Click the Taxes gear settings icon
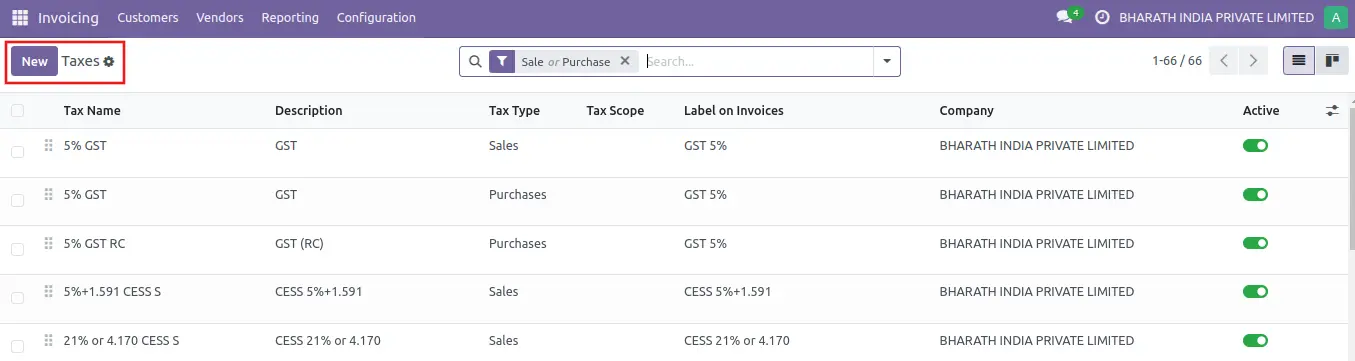The image size is (1355, 361). click(109, 62)
